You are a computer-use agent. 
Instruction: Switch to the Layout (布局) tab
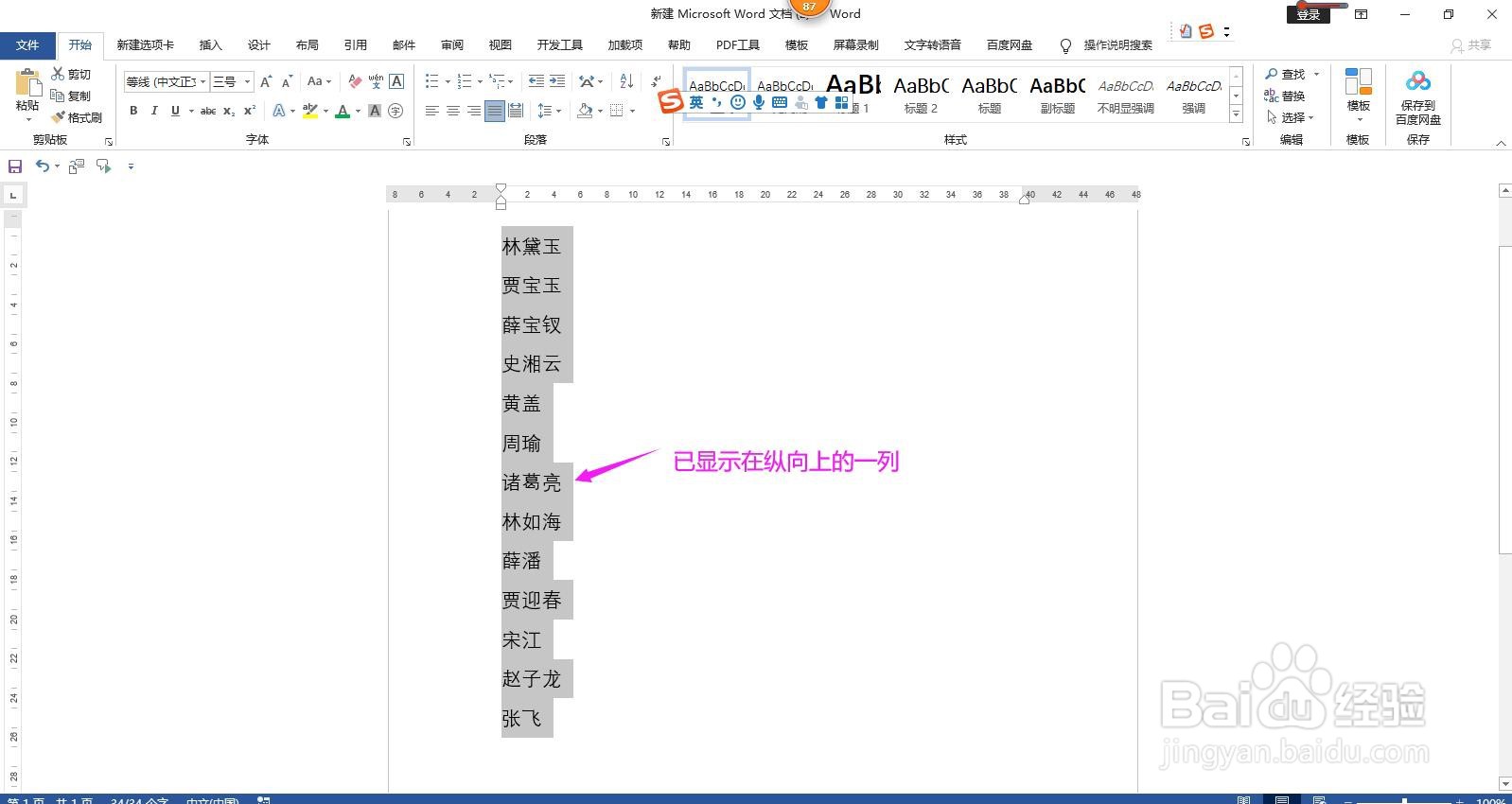pyautogui.click(x=307, y=45)
